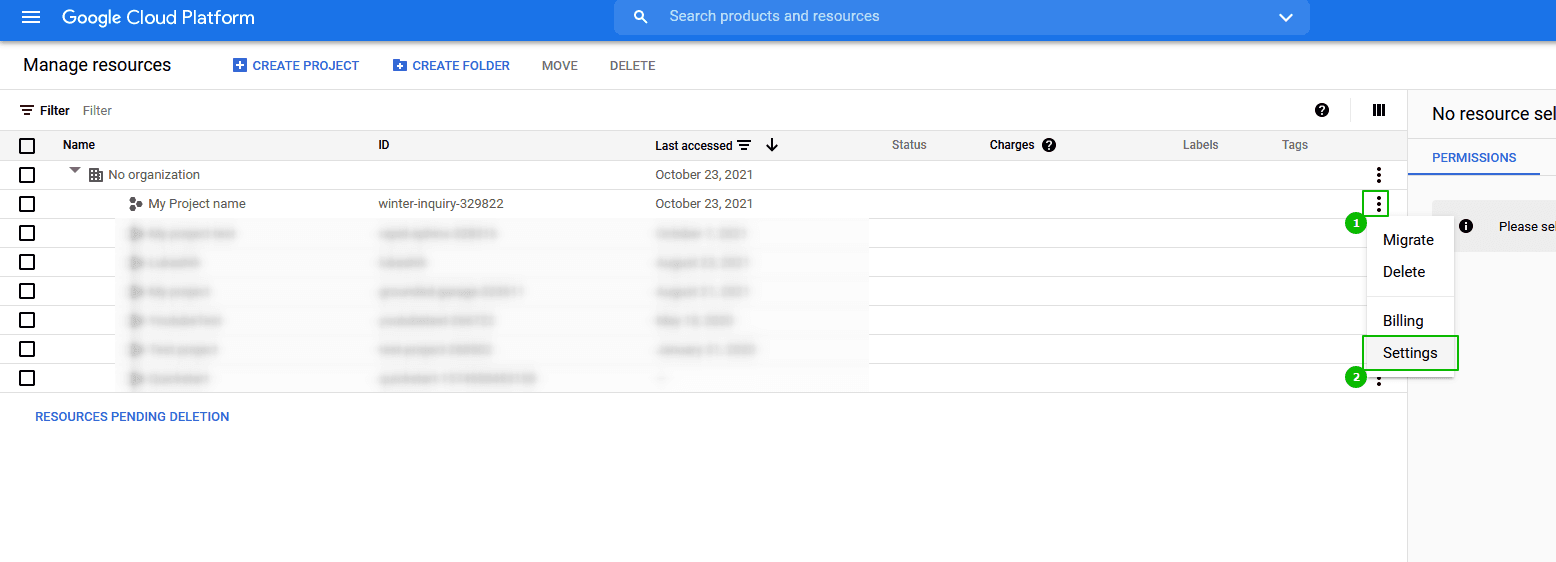Screen dimensions: 1556x562
Task: Open the three-dot menu for No organization
Action: (1379, 175)
